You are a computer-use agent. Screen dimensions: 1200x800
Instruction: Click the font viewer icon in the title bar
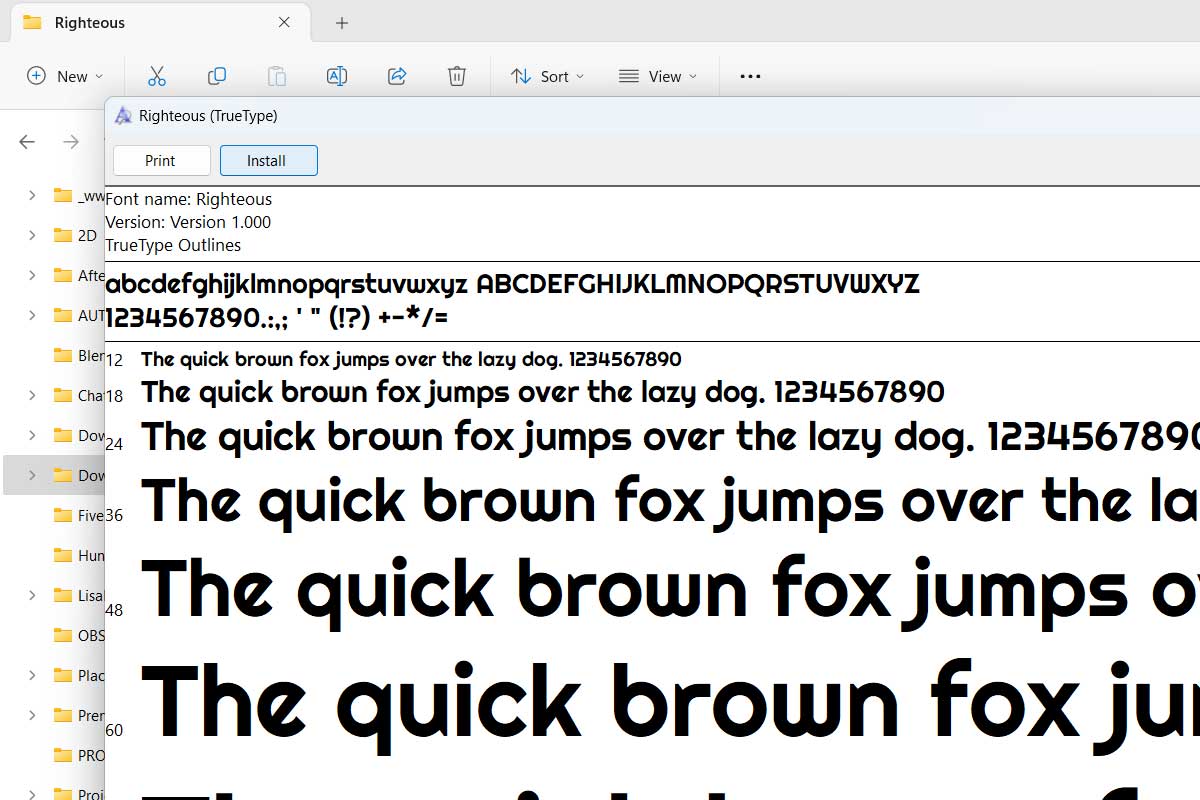click(123, 115)
